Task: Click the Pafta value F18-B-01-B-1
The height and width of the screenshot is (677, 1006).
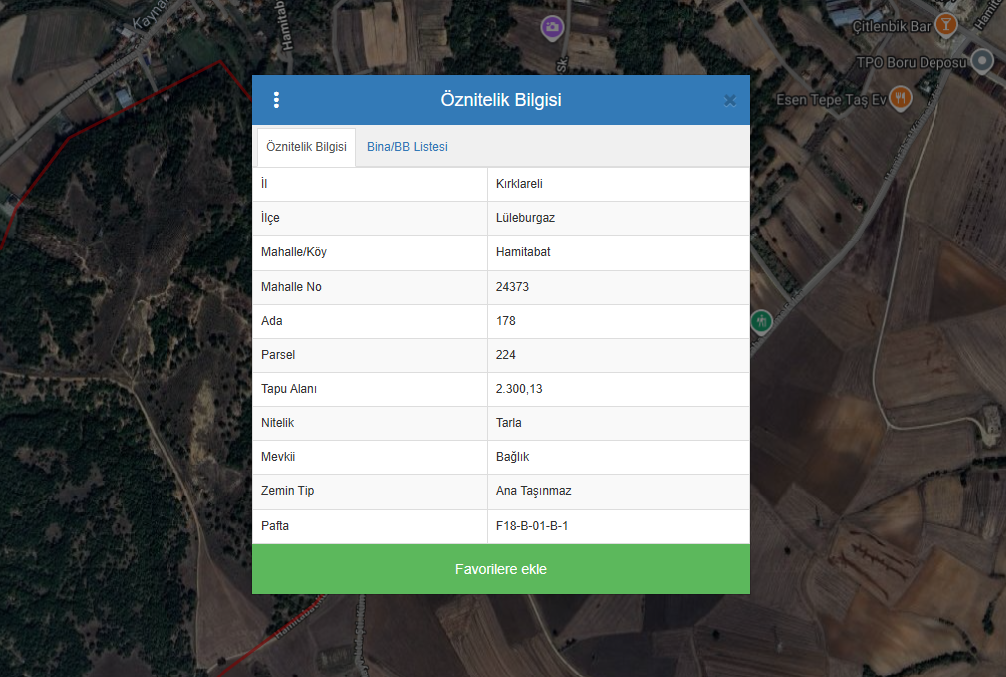Action: pyautogui.click(x=532, y=526)
